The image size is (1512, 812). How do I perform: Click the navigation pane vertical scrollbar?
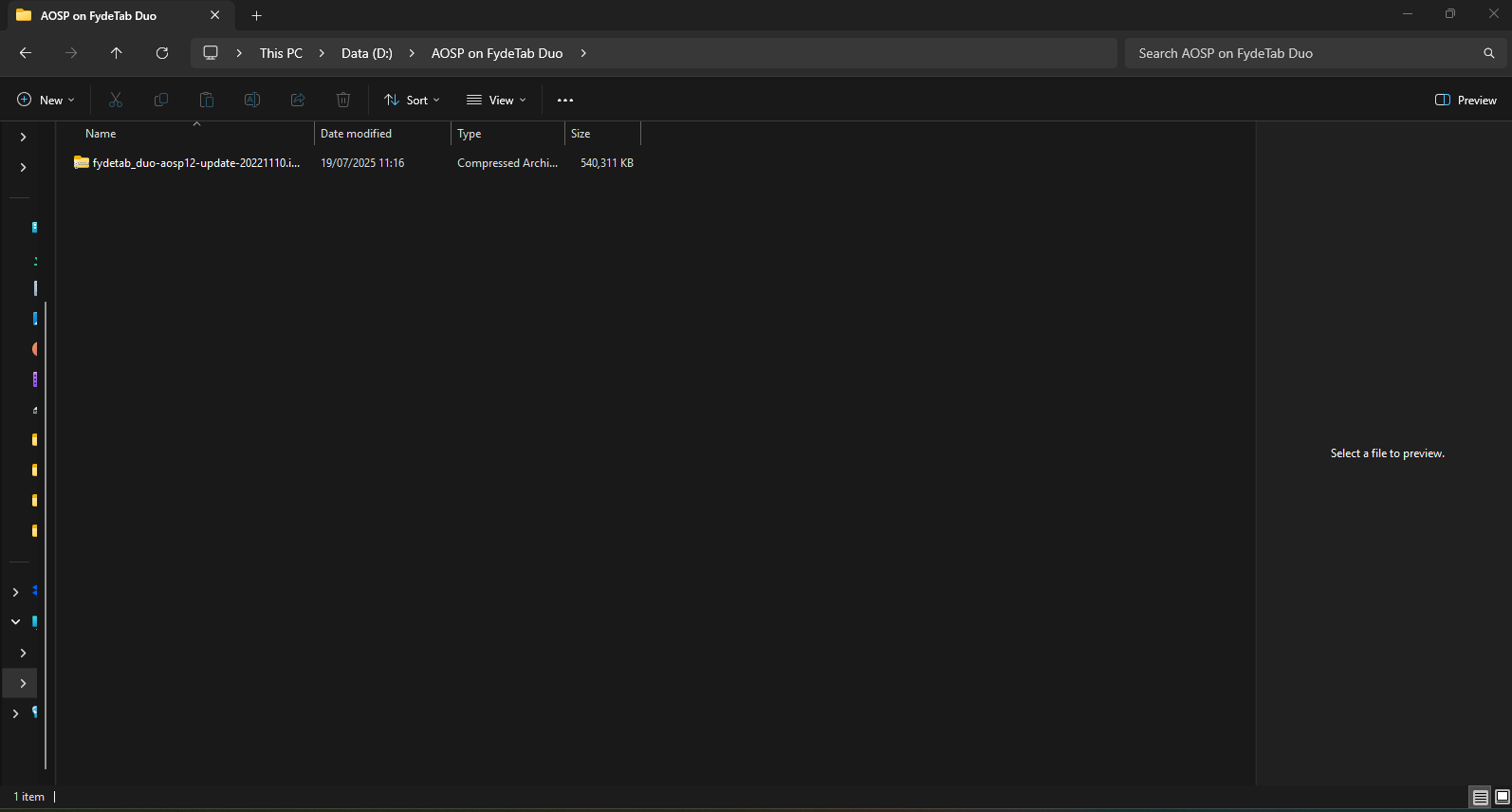coord(46,535)
